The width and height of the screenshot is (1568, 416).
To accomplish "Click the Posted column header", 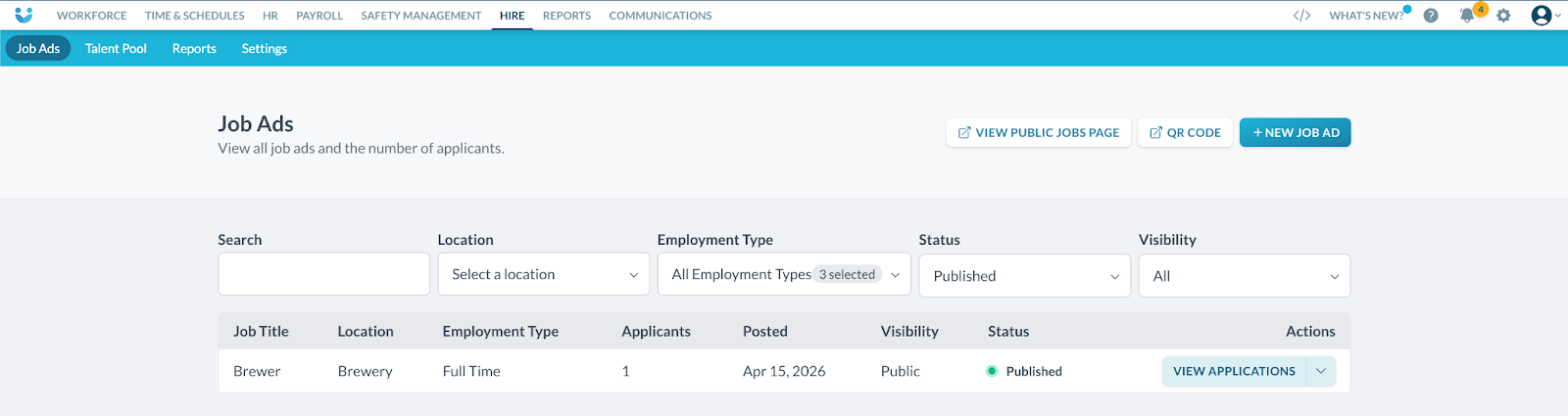I will click(x=765, y=331).
